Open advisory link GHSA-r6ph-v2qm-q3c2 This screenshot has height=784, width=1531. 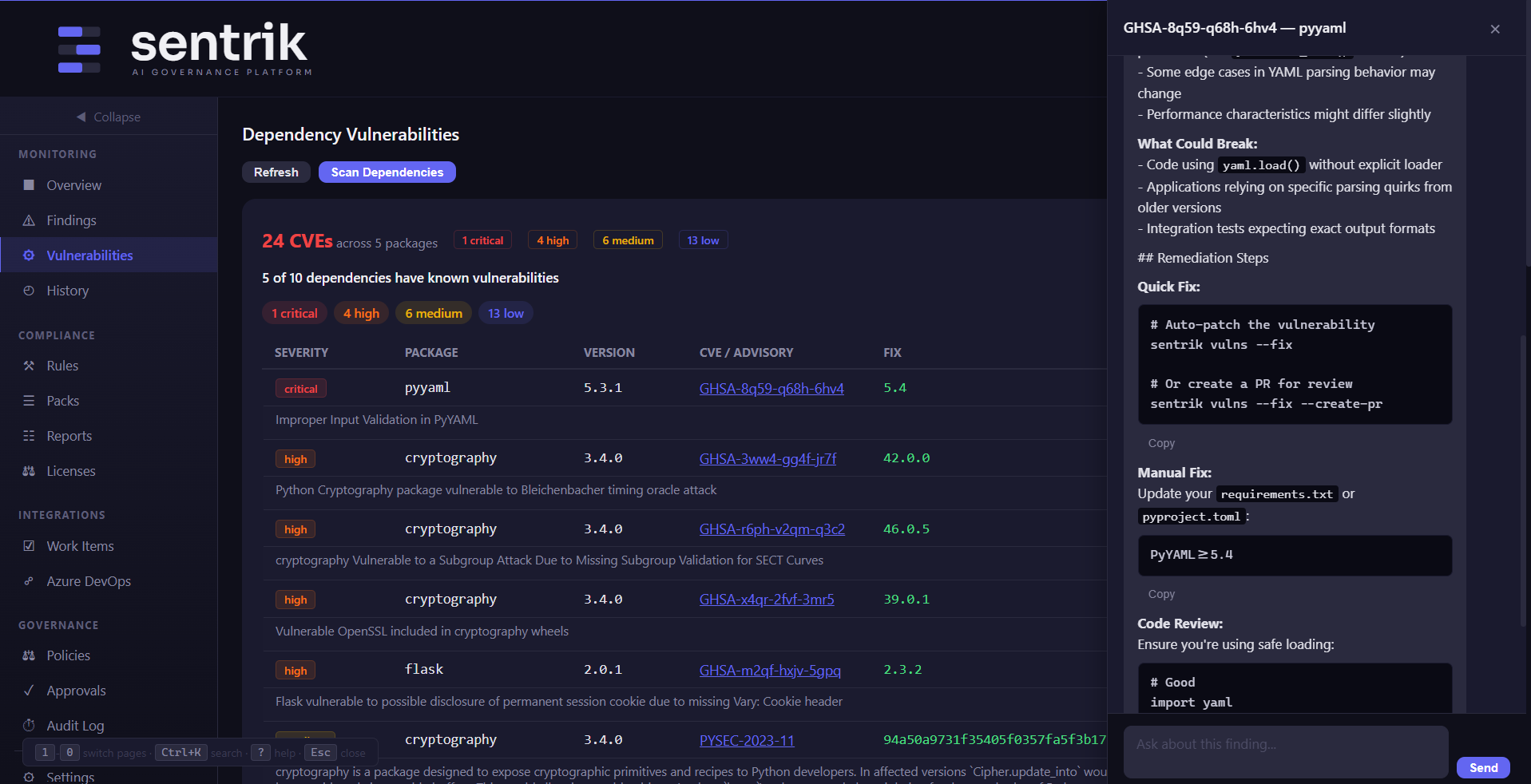[772, 529]
